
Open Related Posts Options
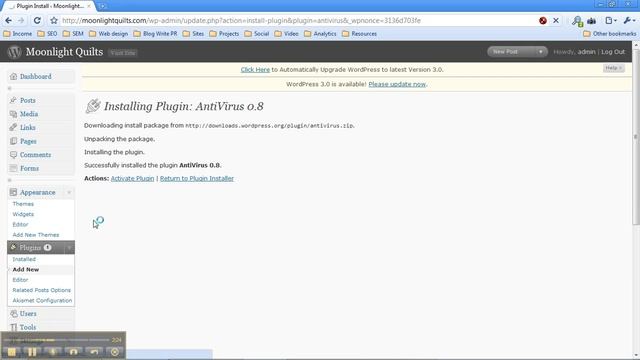pyautogui.click(x=41, y=290)
